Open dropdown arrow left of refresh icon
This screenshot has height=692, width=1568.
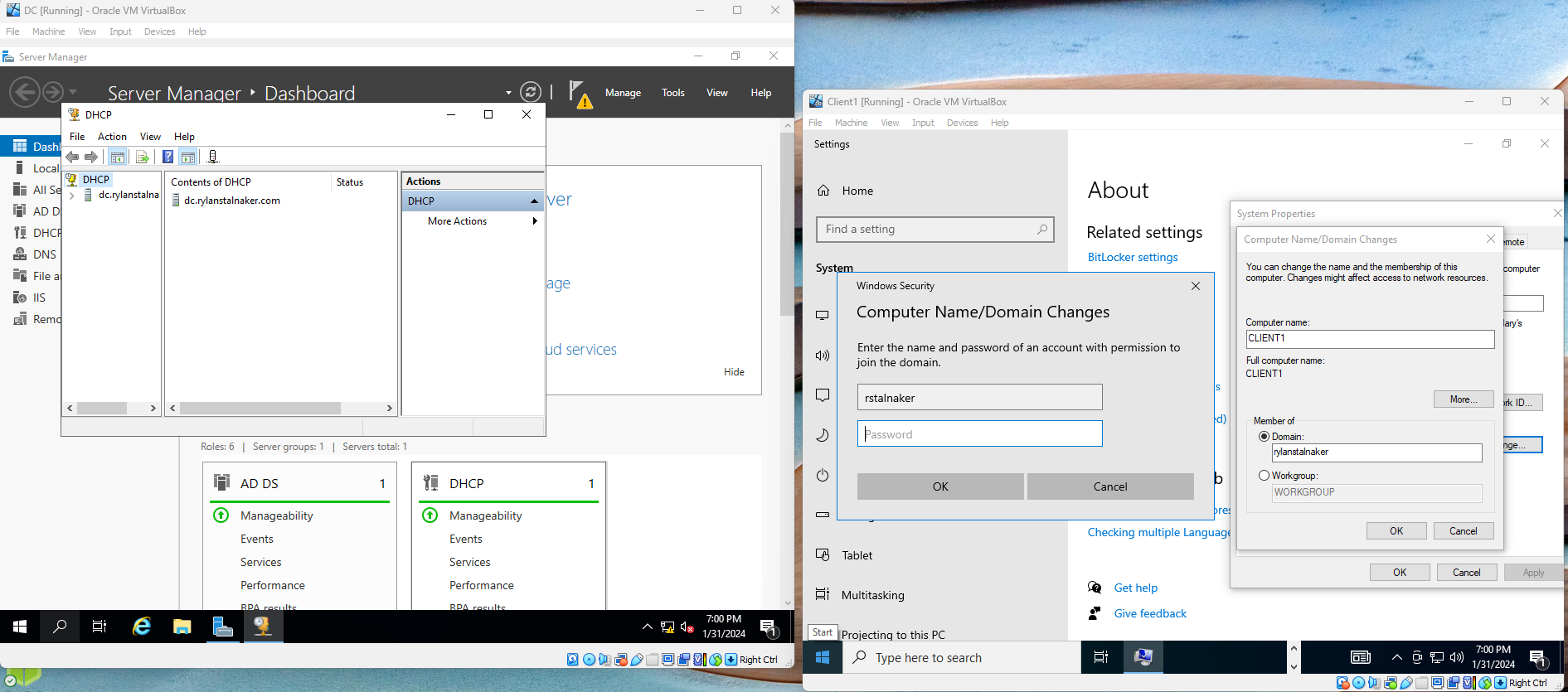tap(508, 93)
